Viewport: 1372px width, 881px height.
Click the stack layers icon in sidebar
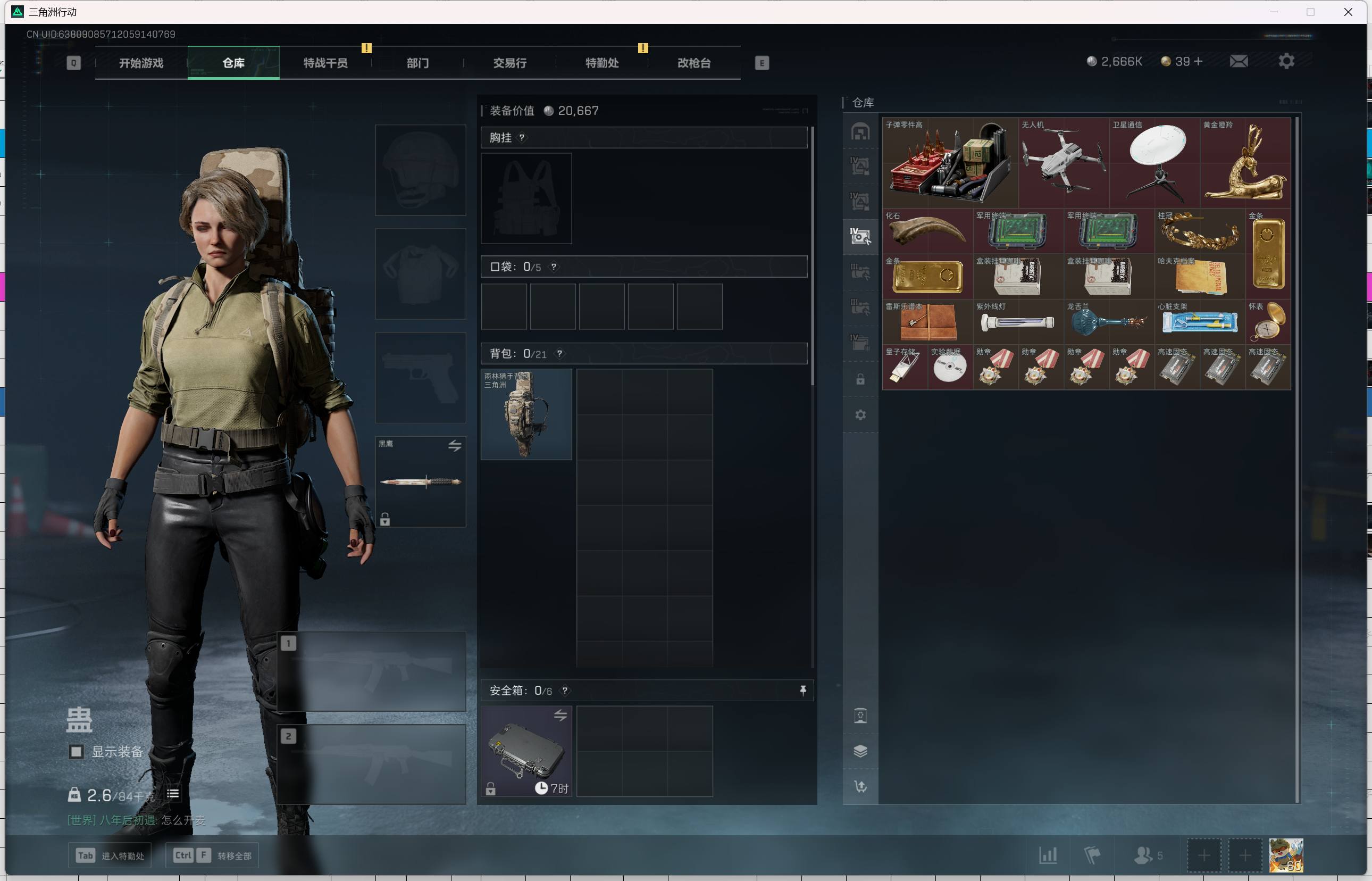point(860,751)
